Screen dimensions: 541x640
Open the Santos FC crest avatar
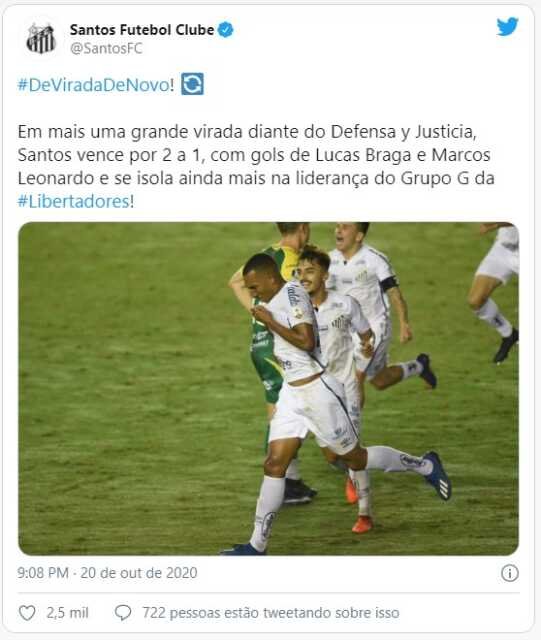[x=41, y=38]
